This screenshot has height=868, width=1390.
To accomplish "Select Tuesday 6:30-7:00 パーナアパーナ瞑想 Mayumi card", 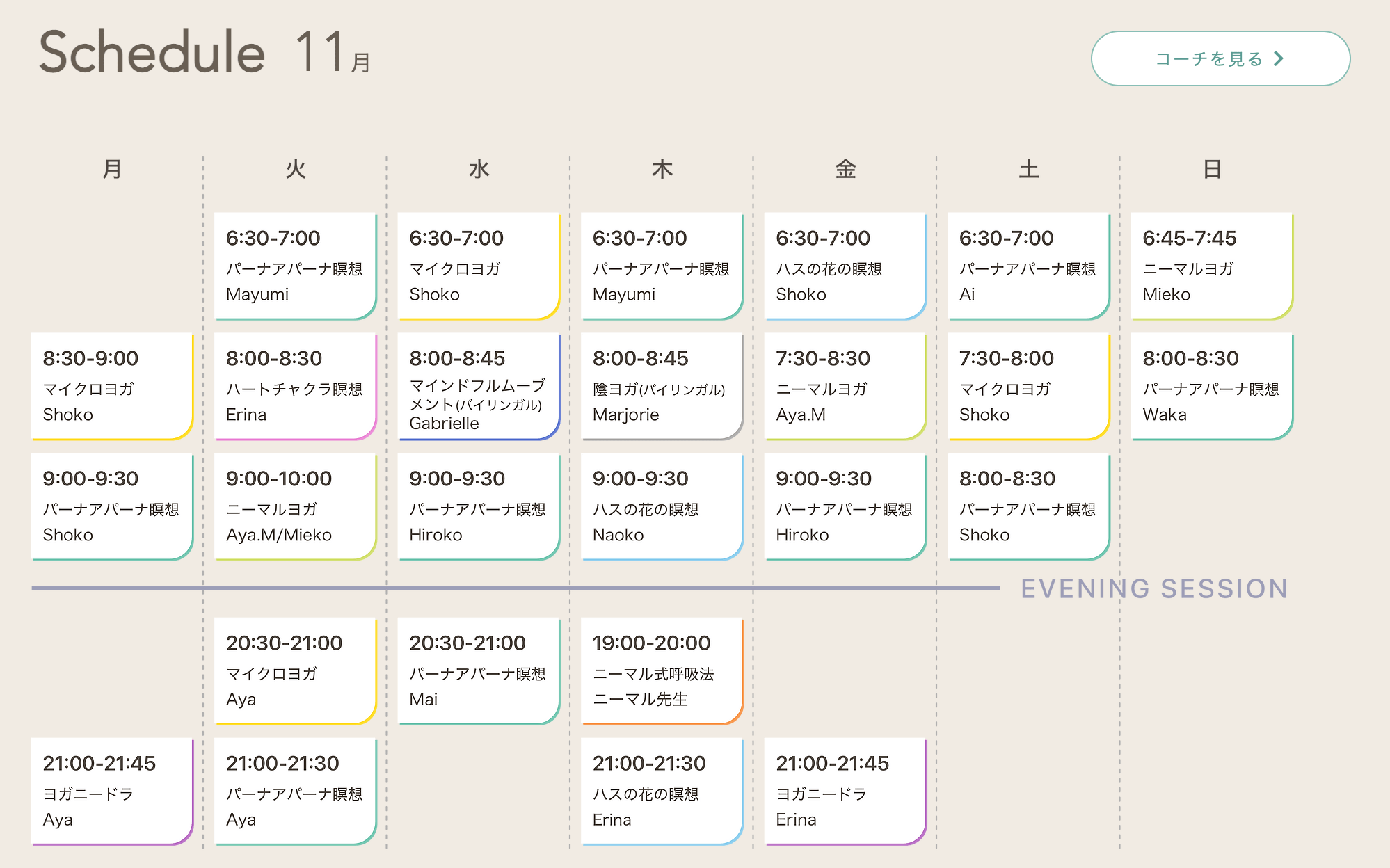I will [296, 266].
